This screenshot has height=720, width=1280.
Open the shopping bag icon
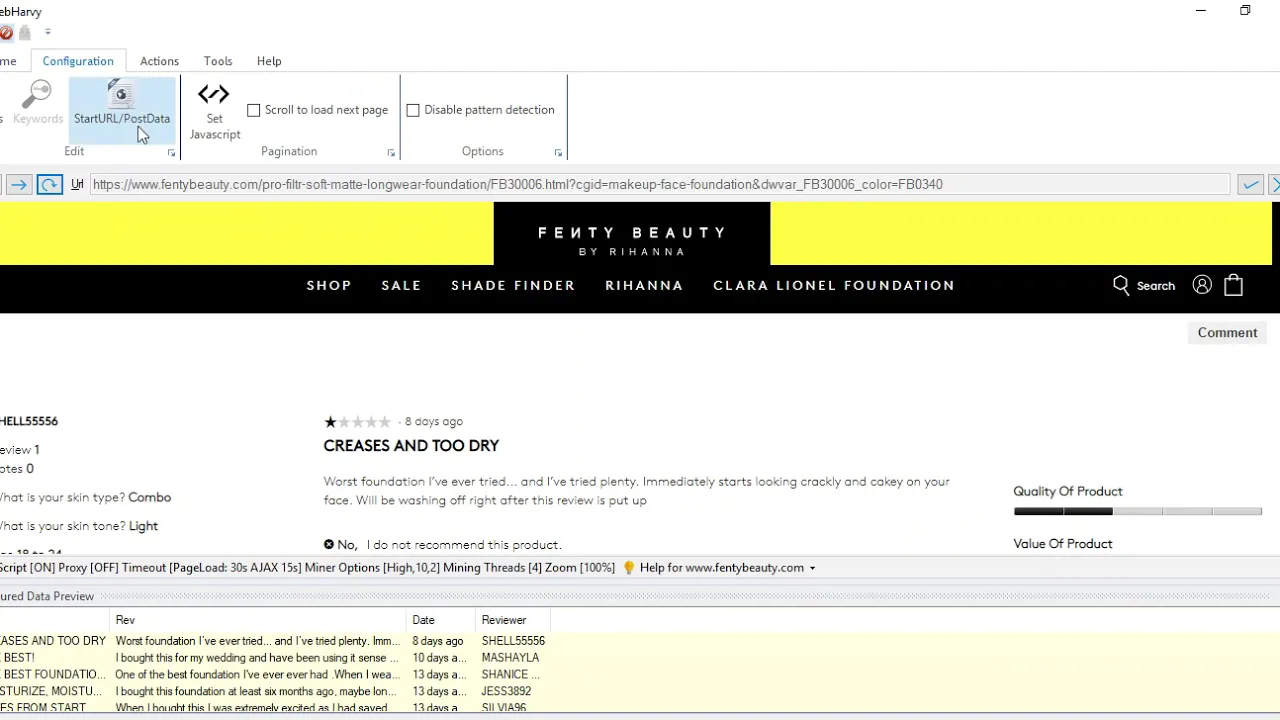point(1233,285)
